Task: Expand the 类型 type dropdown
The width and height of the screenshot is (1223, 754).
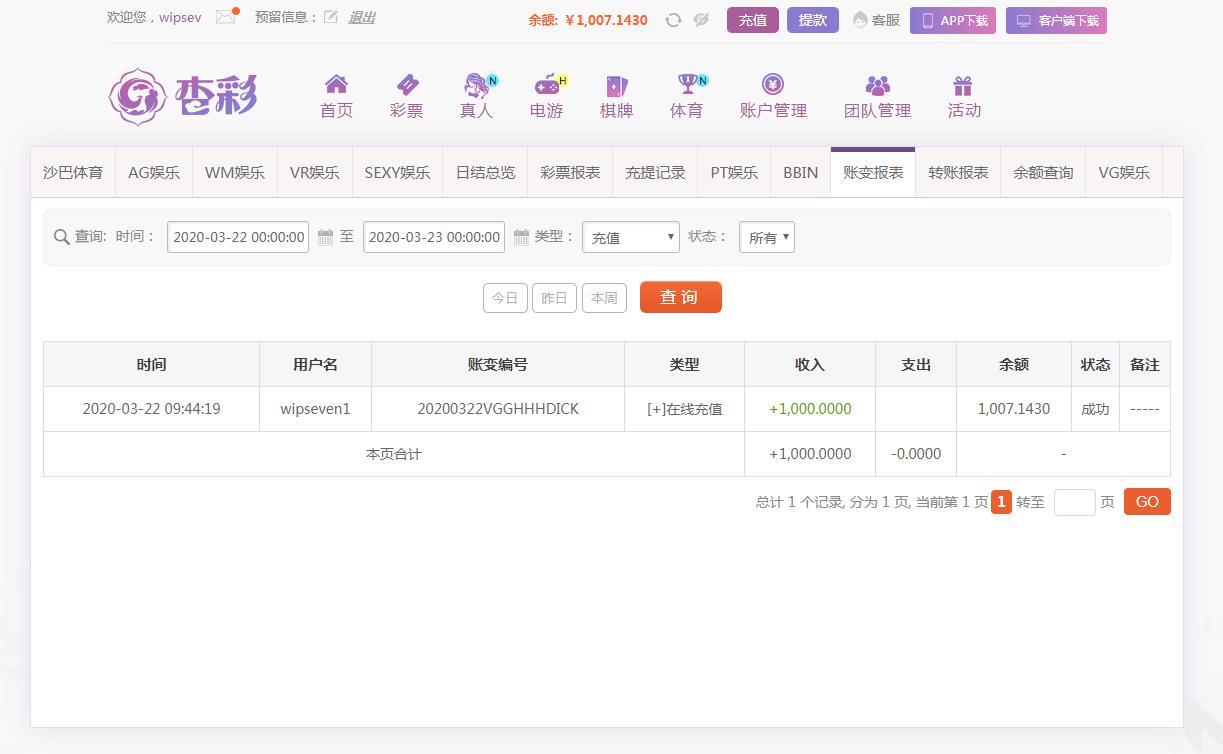Action: point(630,237)
